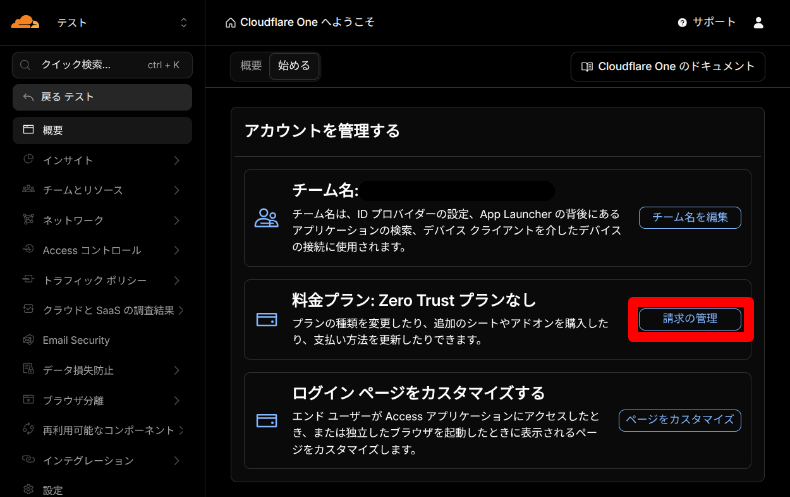Expand the インサイト chevron

pyautogui.click(x=176, y=160)
